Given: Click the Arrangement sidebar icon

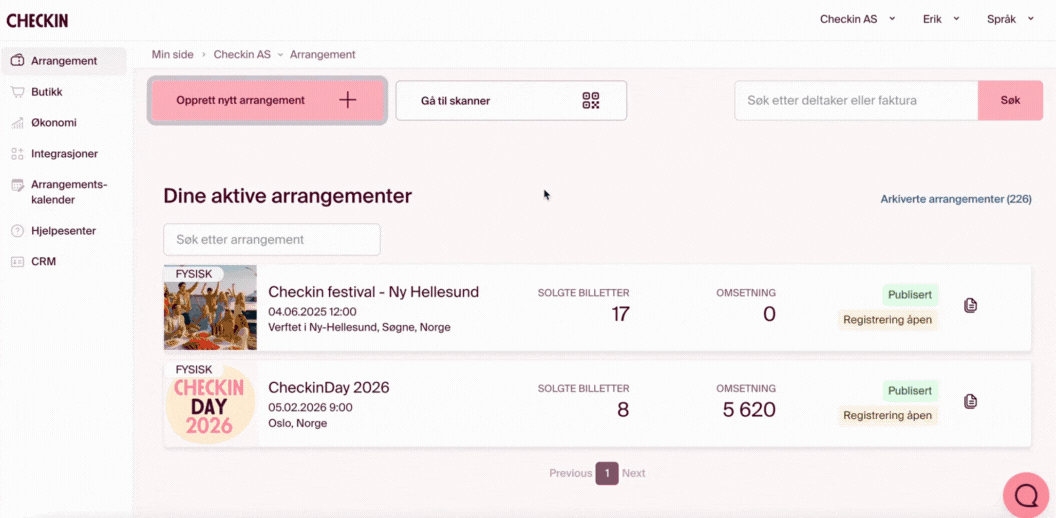Looking at the screenshot, I should click(17, 61).
